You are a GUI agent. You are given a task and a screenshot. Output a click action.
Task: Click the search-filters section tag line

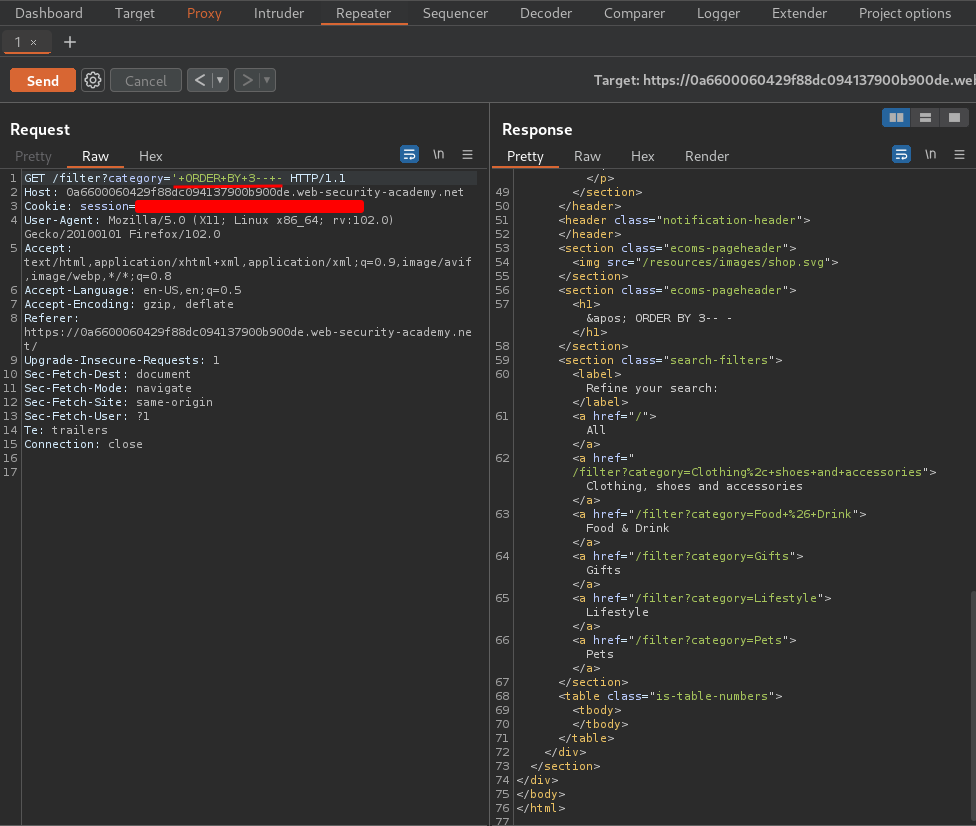pyautogui.click(x=670, y=360)
